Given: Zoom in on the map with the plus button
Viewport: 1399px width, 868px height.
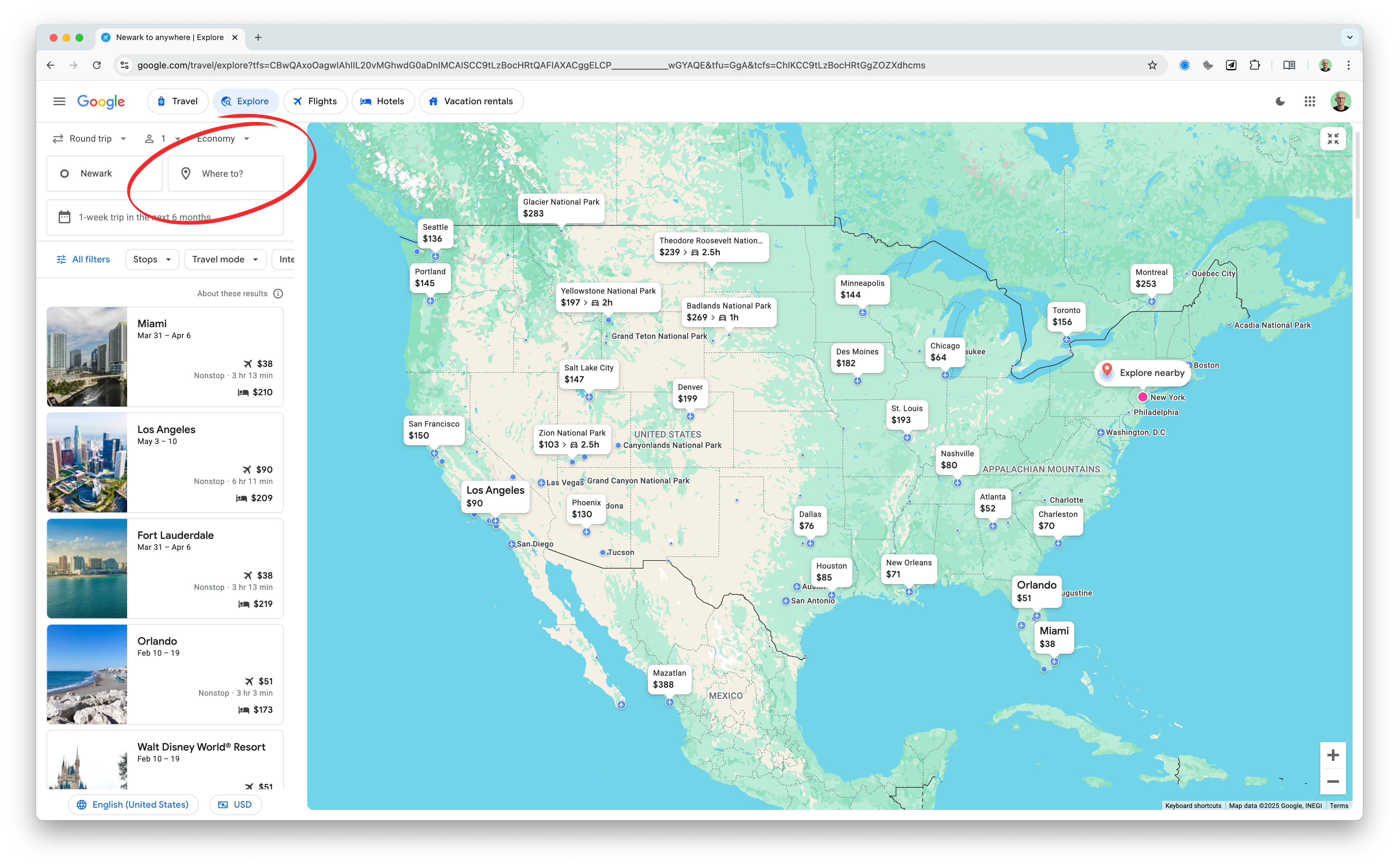Looking at the screenshot, I should point(1333,755).
